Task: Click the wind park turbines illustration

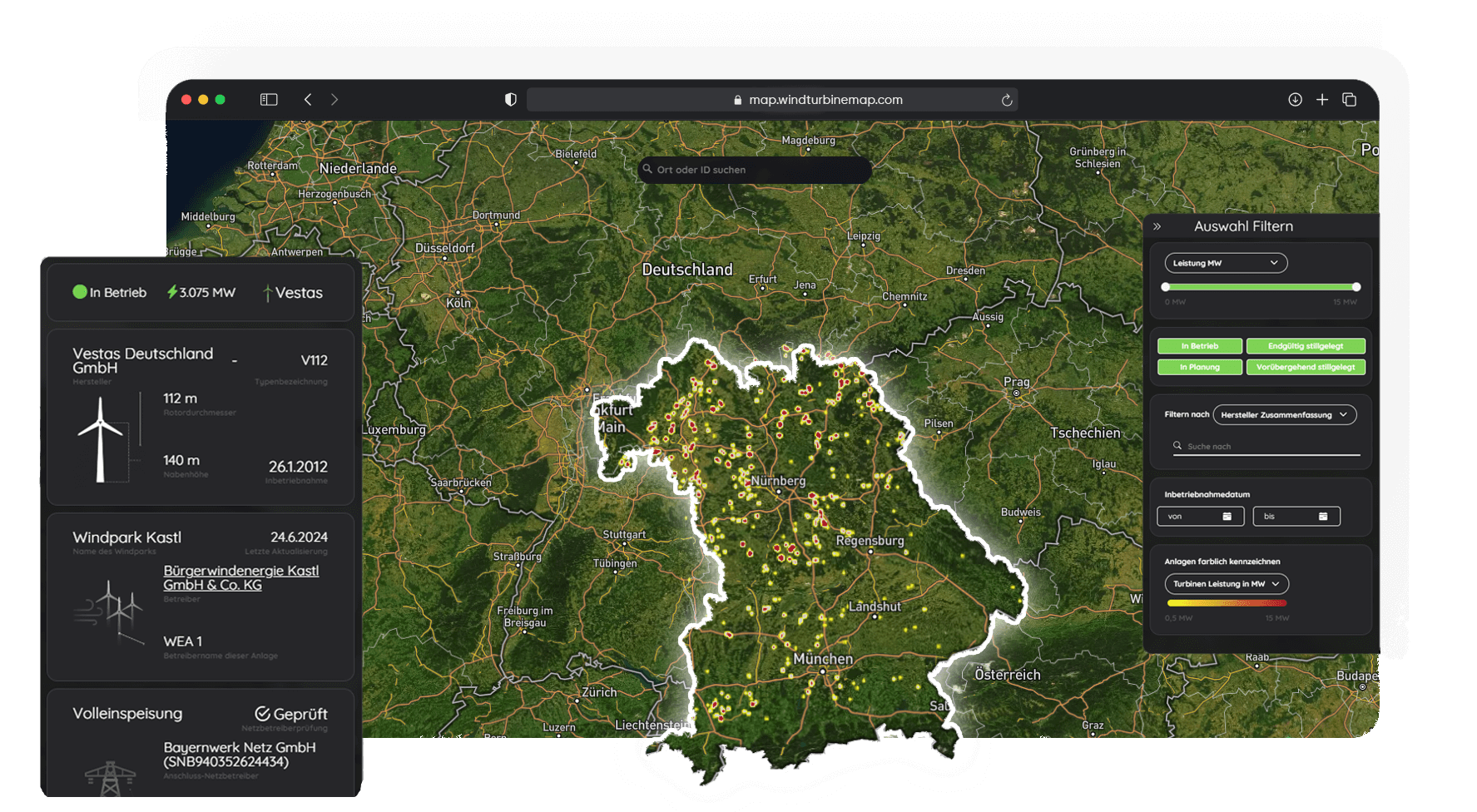Action: click(x=109, y=611)
